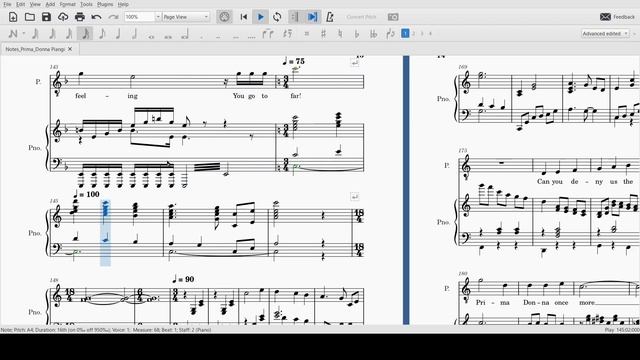Toggle MIDI input
640x360 pixels.
224,17
